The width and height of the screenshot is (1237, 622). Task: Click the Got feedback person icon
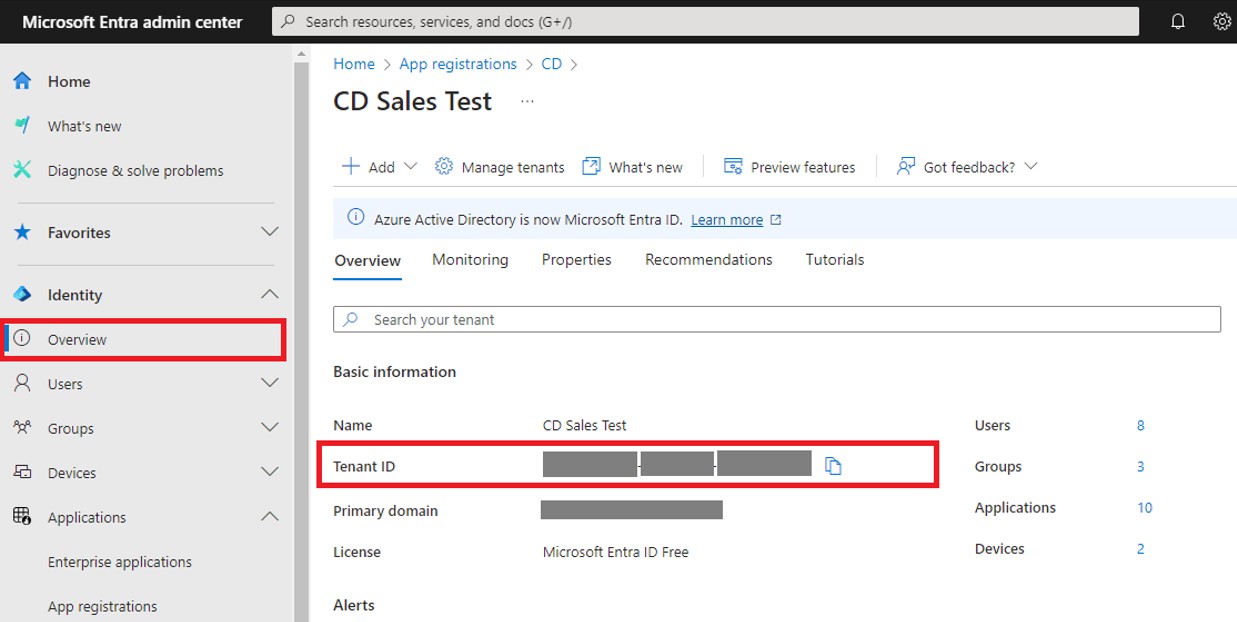(906, 166)
